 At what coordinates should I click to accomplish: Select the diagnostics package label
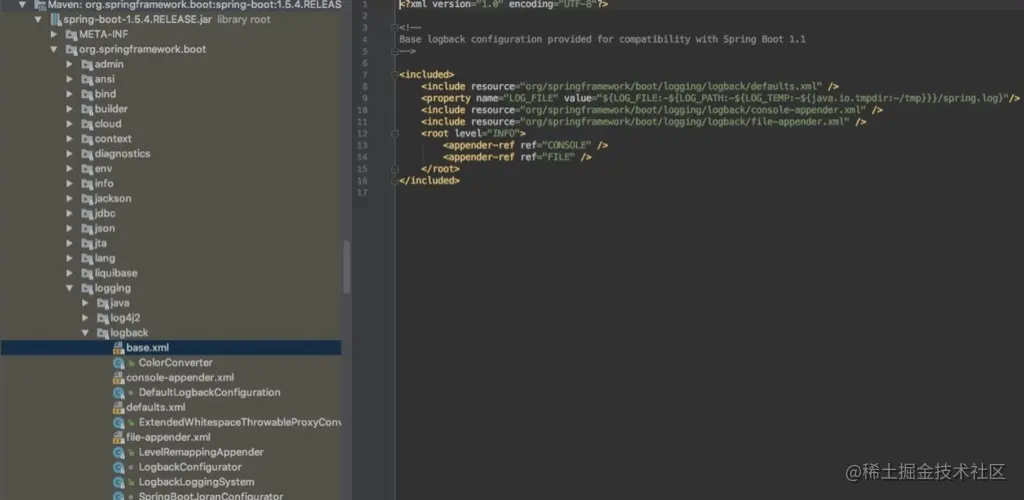(x=123, y=154)
